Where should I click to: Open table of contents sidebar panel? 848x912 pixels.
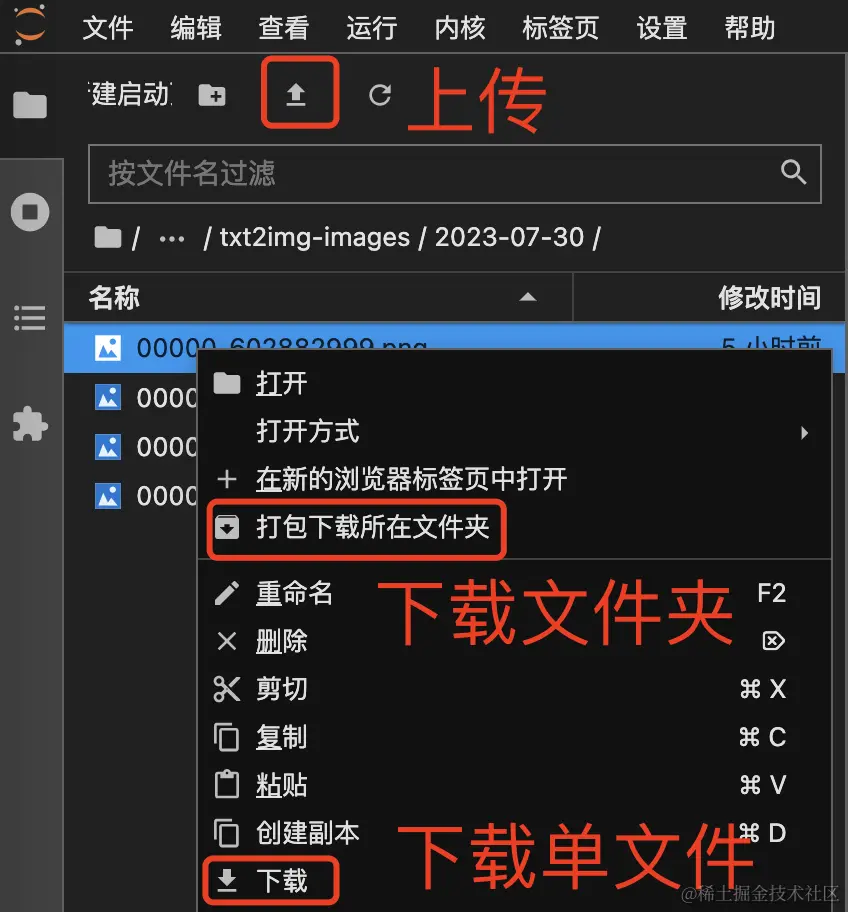(30, 318)
